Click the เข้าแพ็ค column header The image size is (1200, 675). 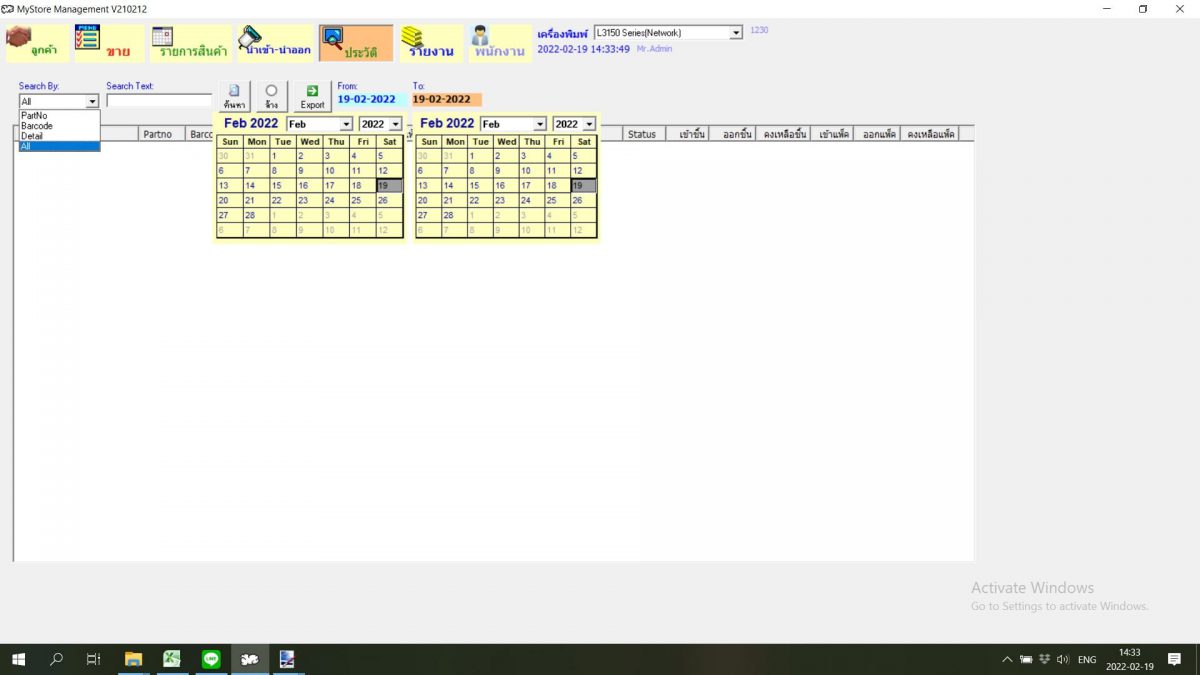pyautogui.click(x=833, y=134)
